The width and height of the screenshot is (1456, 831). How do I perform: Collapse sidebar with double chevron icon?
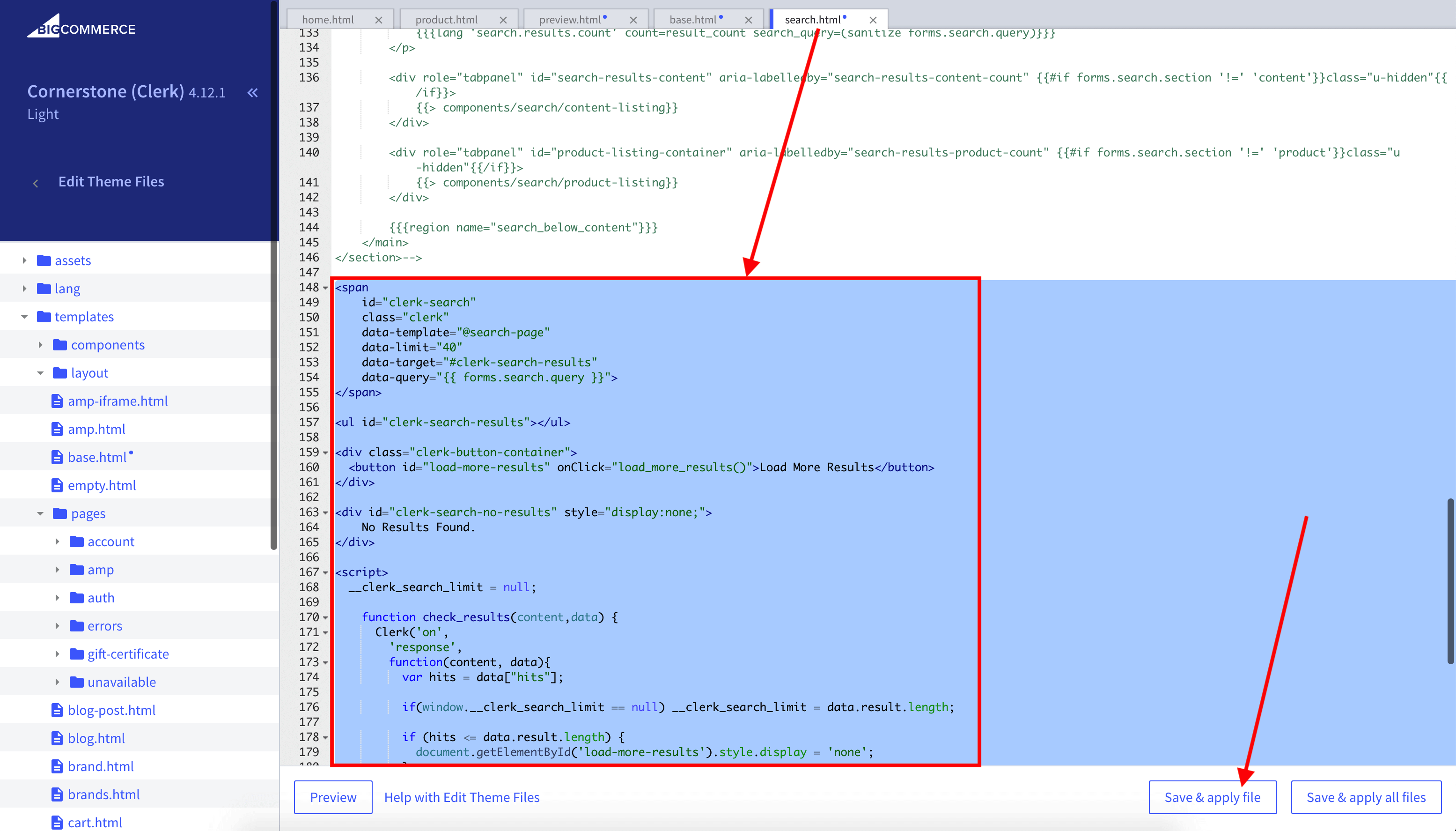(253, 92)
